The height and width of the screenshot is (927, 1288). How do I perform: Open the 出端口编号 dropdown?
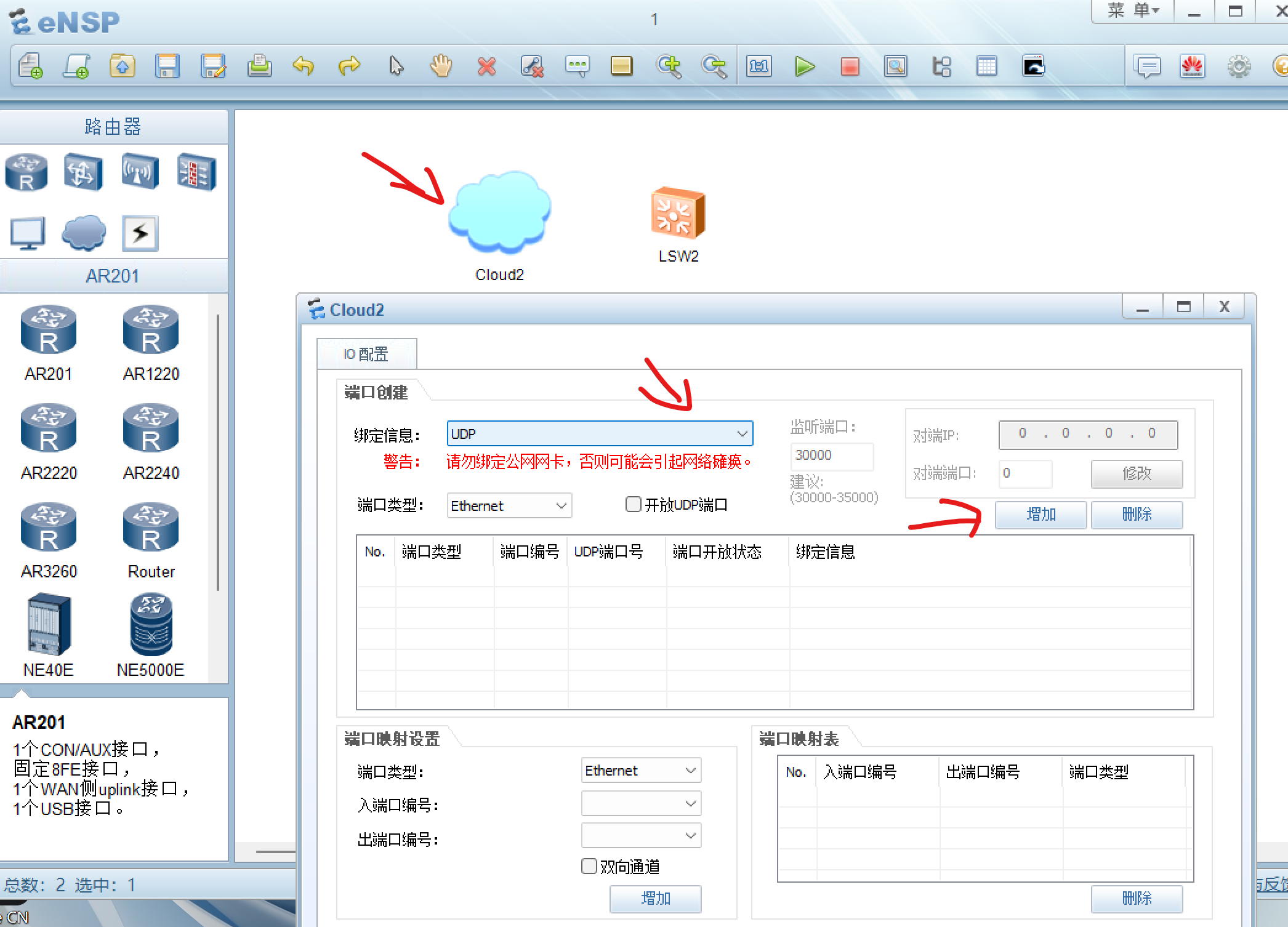tap(641, 836)
